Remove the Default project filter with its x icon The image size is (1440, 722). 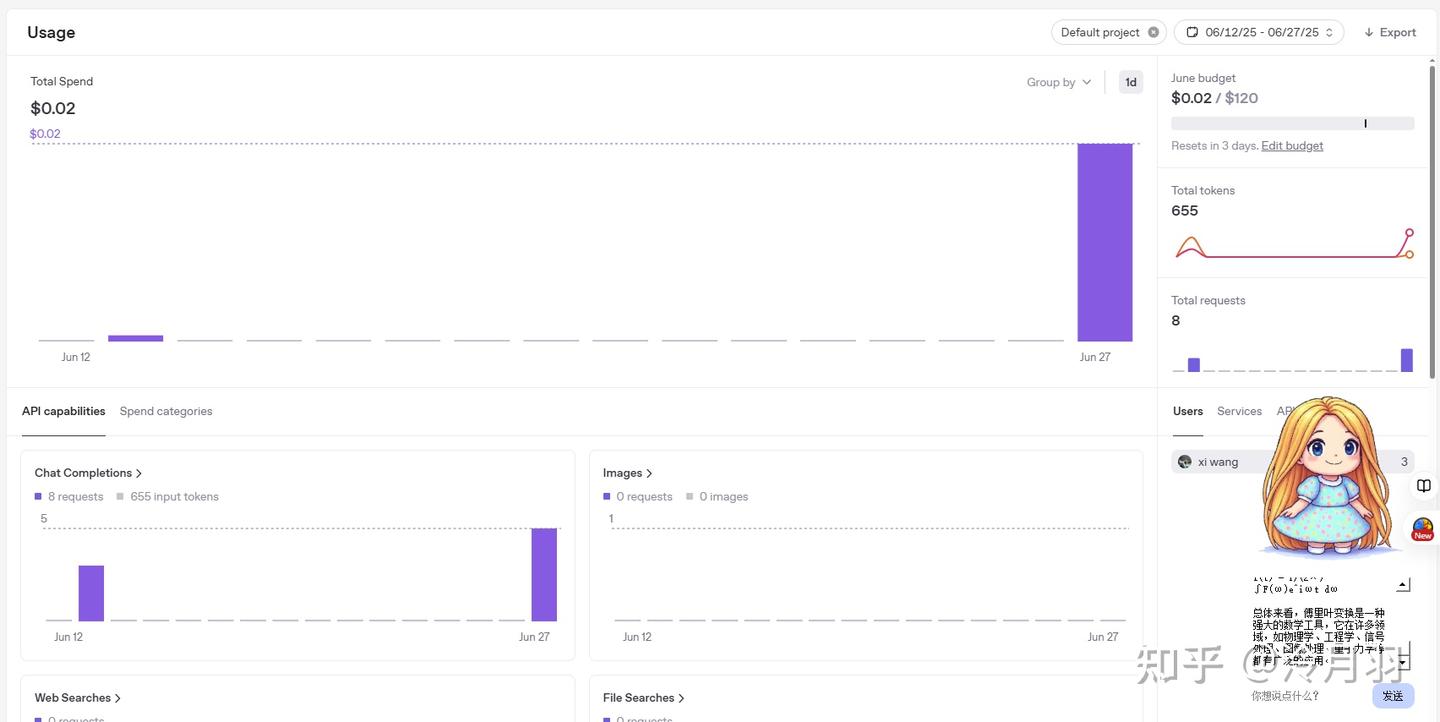(1153, 32)
